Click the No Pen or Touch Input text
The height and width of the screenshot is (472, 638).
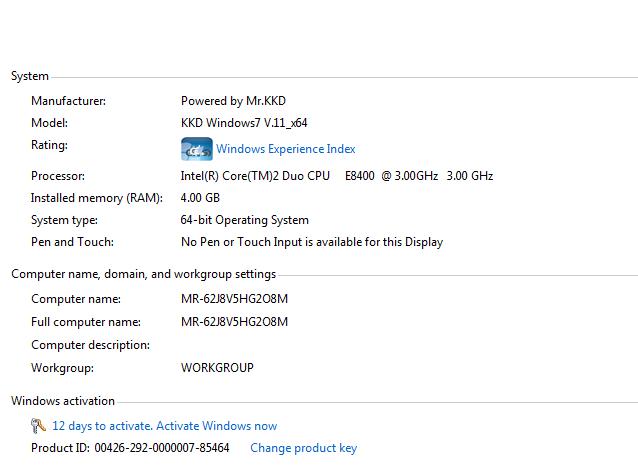(312, 242)
